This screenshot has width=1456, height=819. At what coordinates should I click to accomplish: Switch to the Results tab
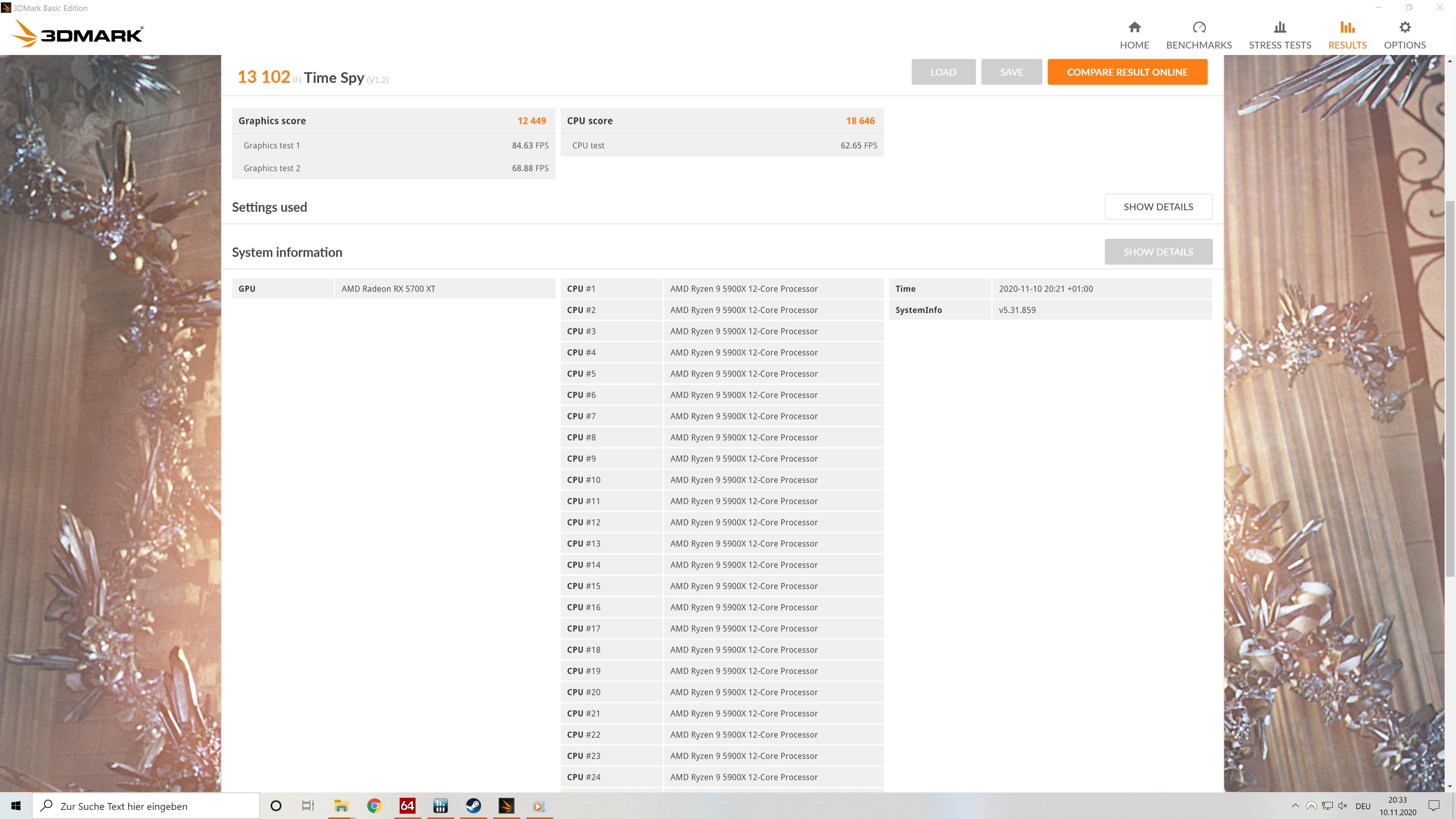click(1347, 35)
